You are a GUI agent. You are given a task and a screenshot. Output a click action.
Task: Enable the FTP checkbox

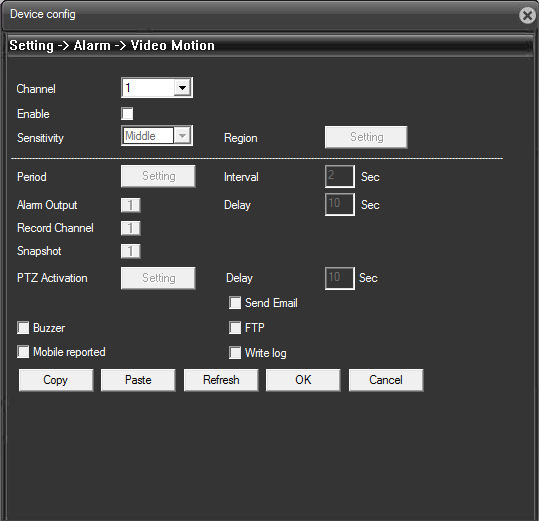click(235, 328)
